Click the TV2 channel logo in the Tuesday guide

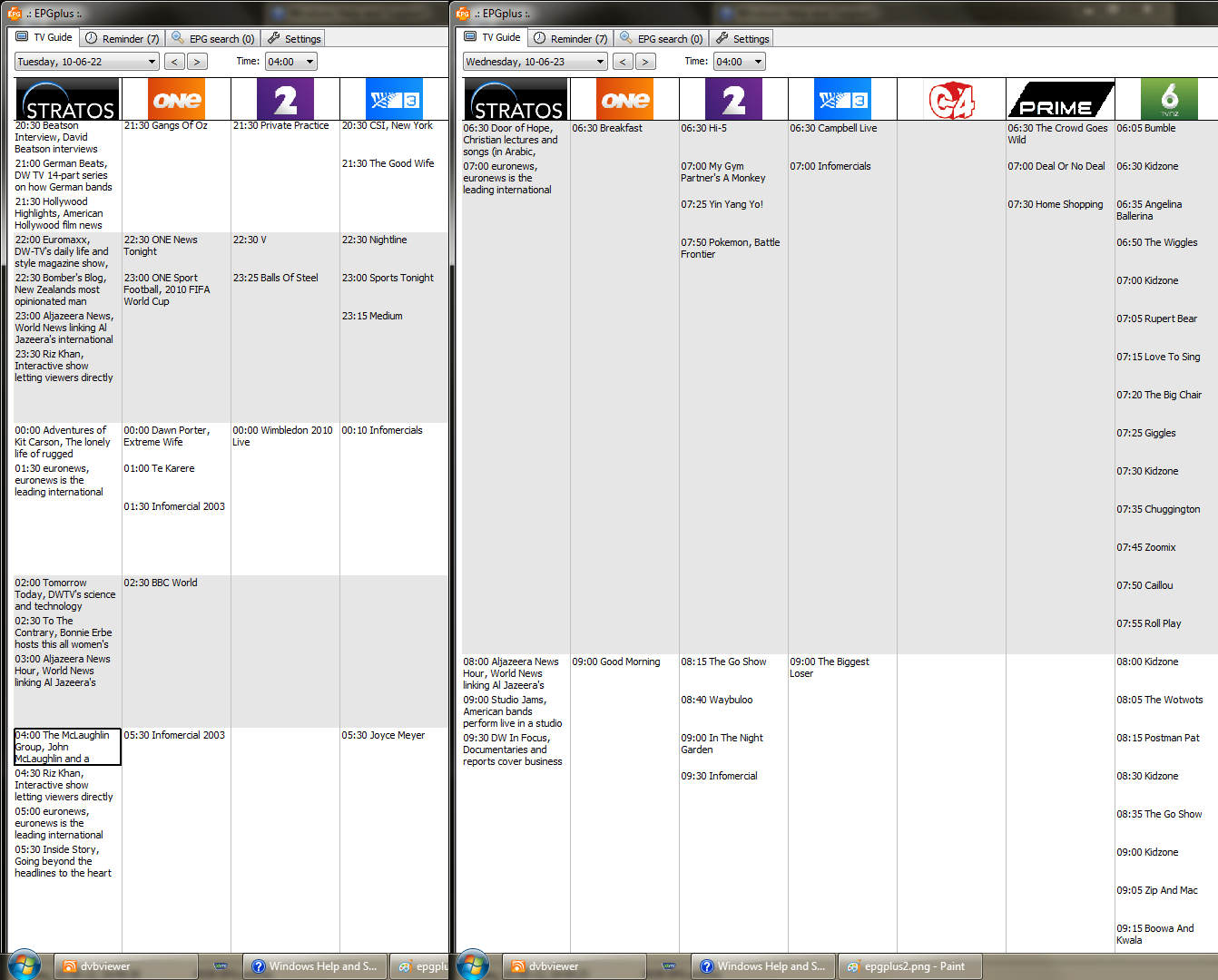[x=285, y=99]
